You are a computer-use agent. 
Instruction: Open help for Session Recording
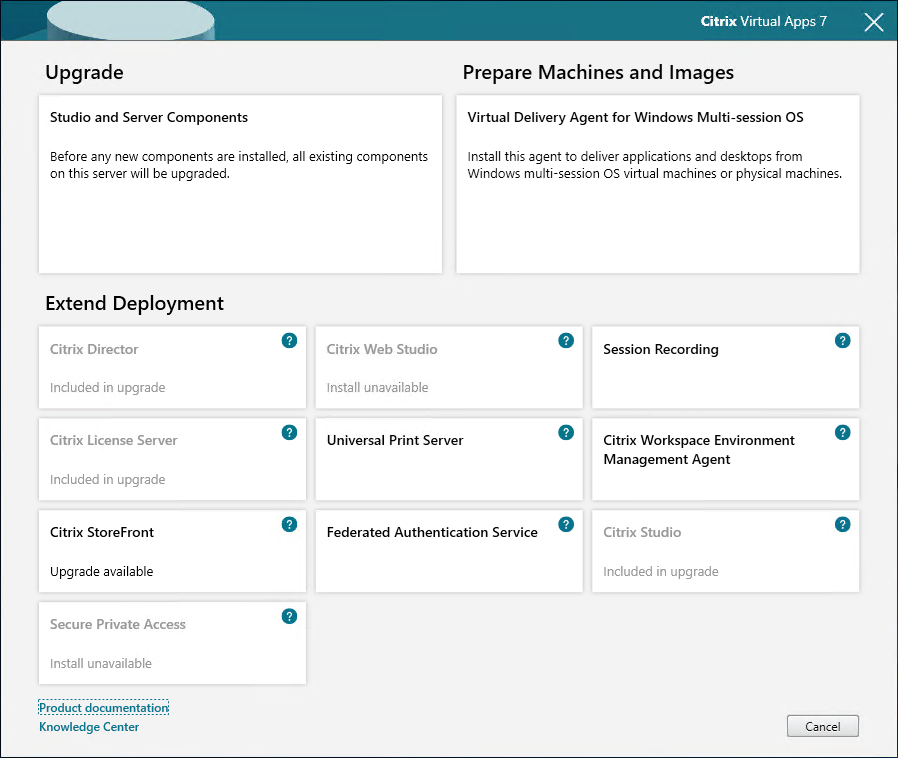(x=842, y=341)
